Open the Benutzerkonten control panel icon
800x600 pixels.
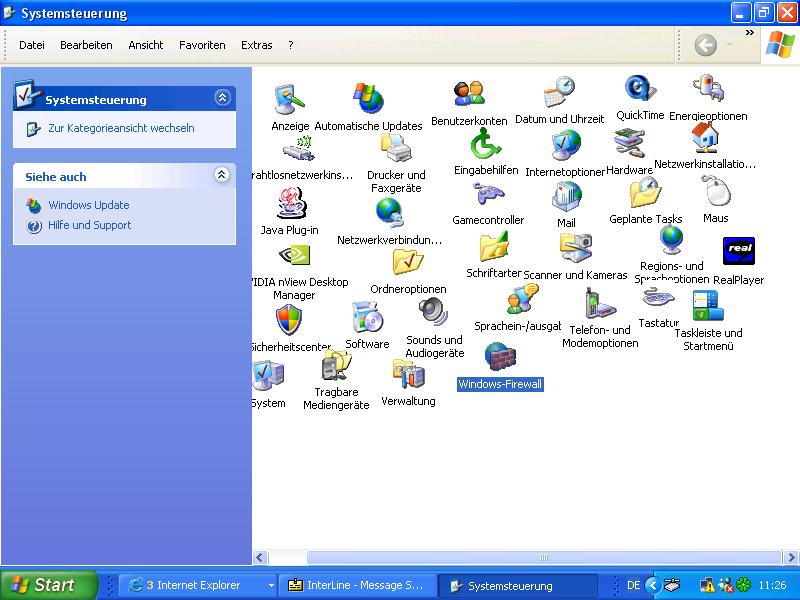coord(469,96)
